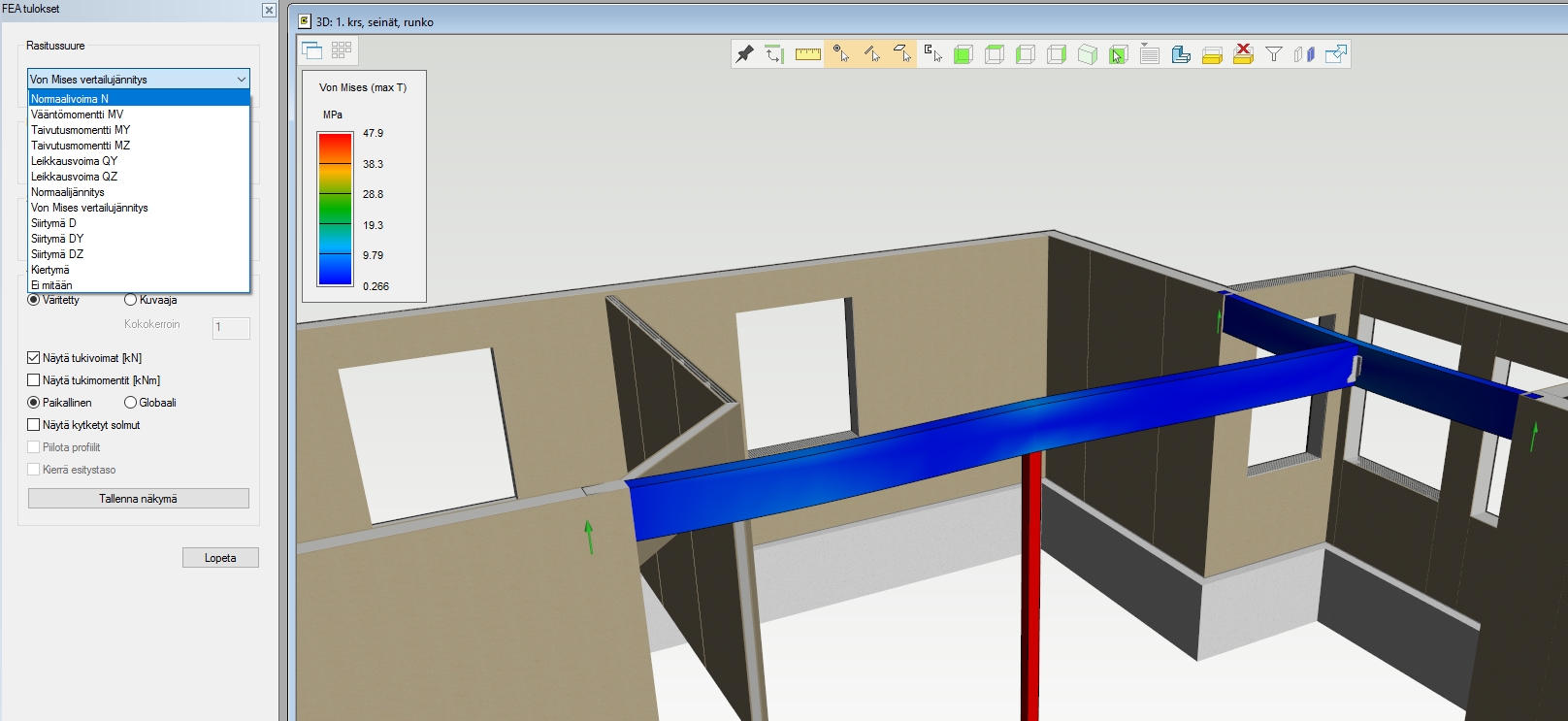Click the Lopeta button
The height and width of the screenshot is (721, 1568).
[220, 558]
